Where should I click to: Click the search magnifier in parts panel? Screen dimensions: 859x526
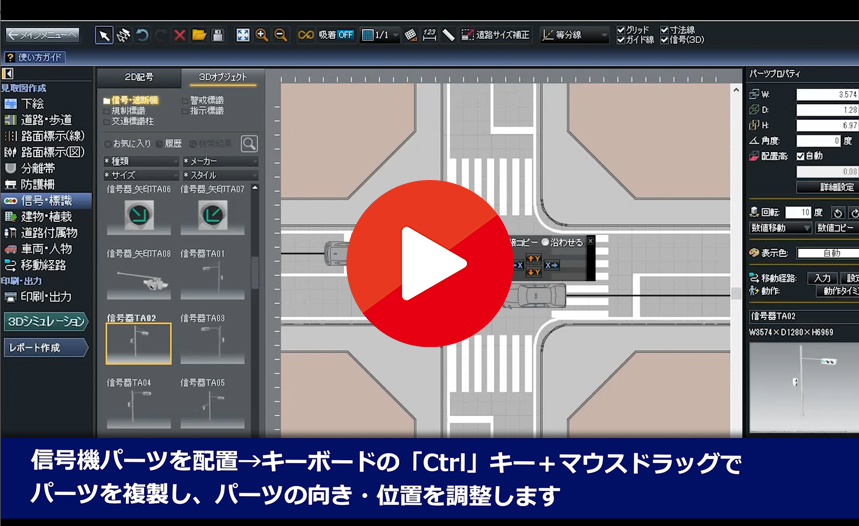pyautogui.click(x=249, y=143)
